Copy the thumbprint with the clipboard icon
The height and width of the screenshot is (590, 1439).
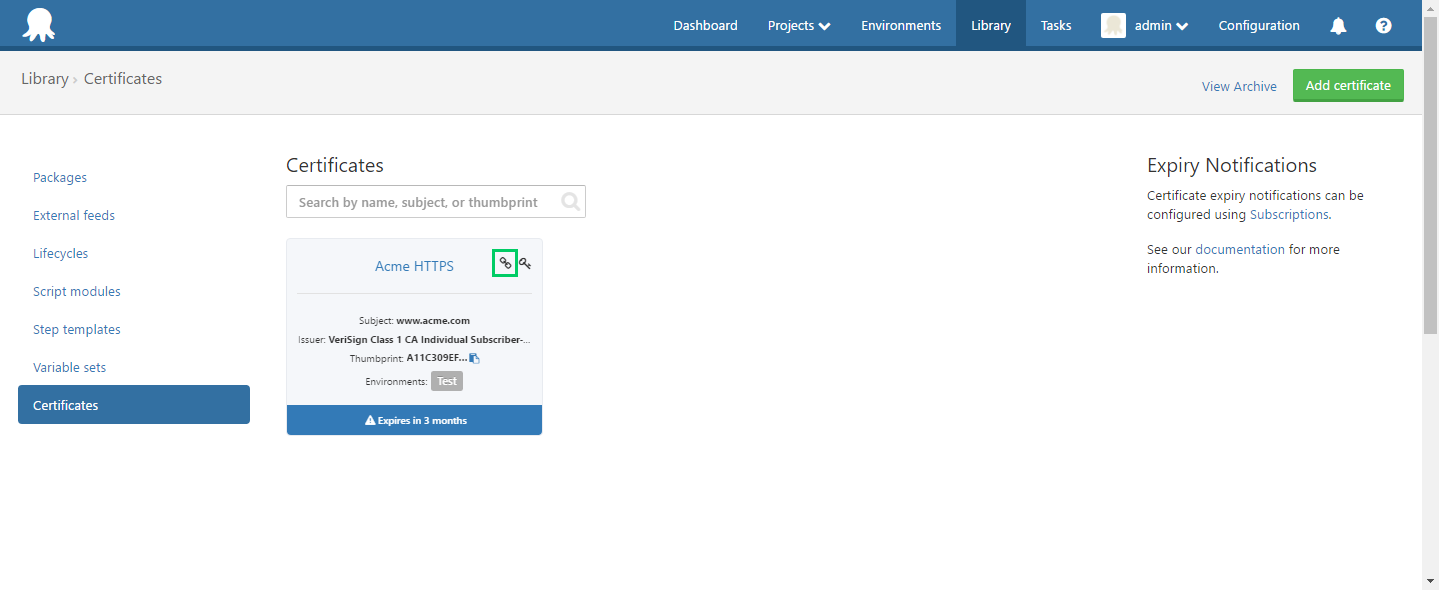[475, 358]
